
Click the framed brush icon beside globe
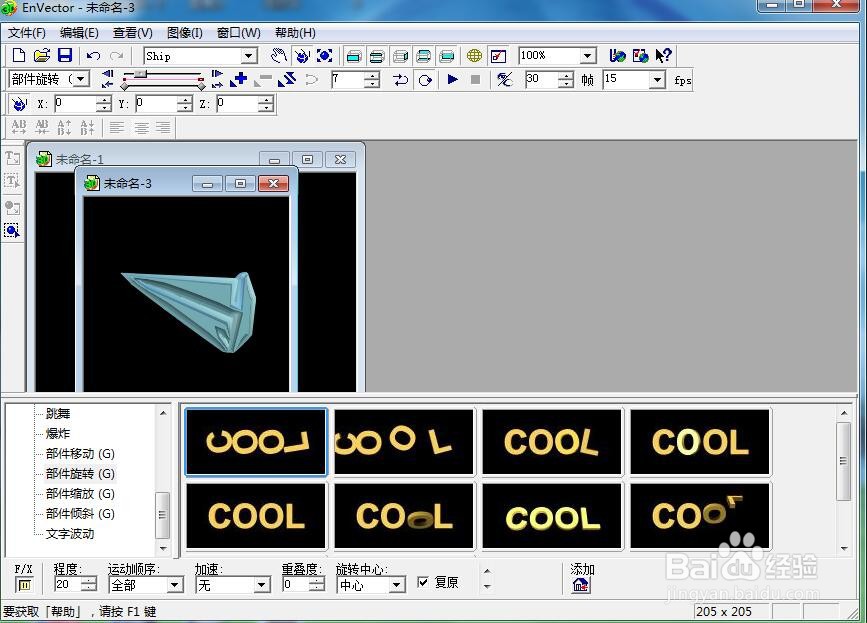tap(498, 56)
